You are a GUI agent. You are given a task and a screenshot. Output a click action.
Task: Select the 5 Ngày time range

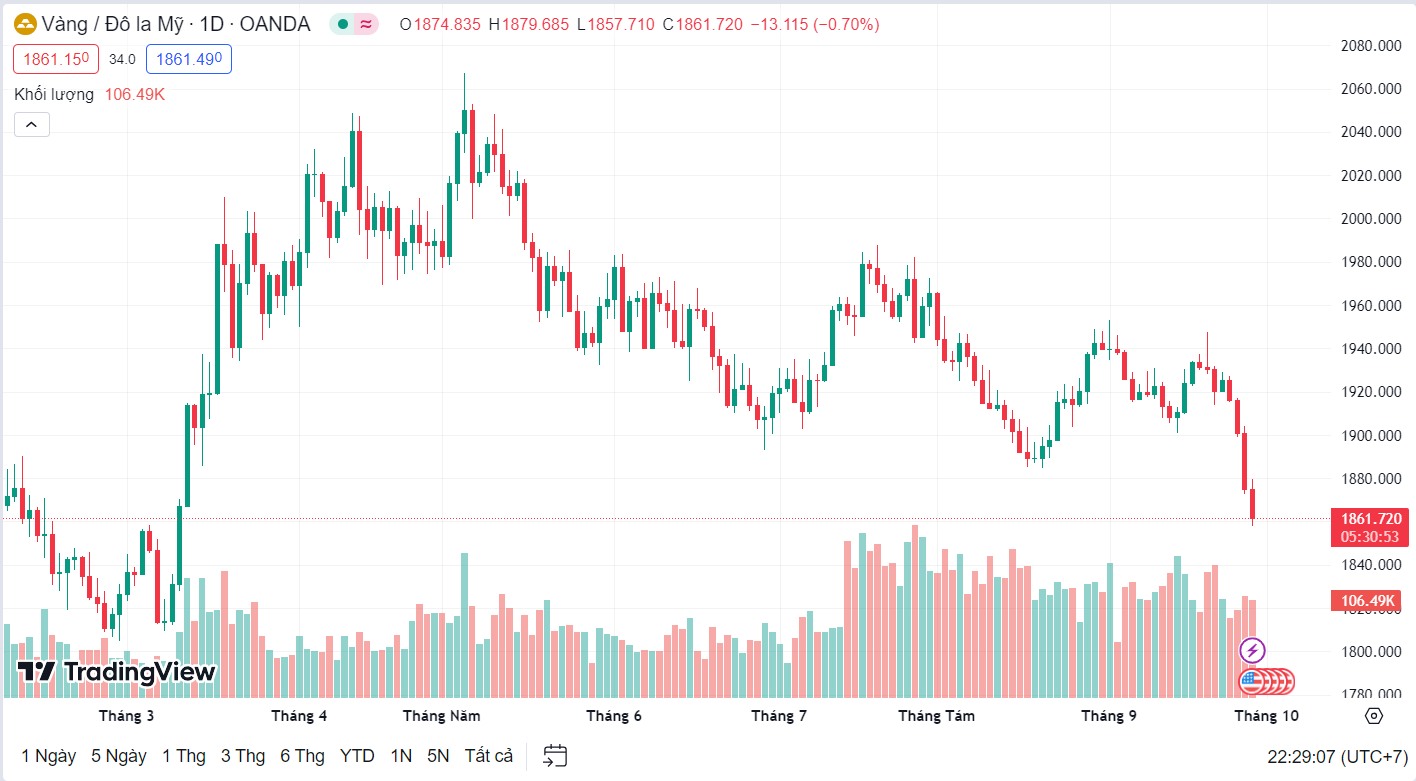[x=118, y=756]
